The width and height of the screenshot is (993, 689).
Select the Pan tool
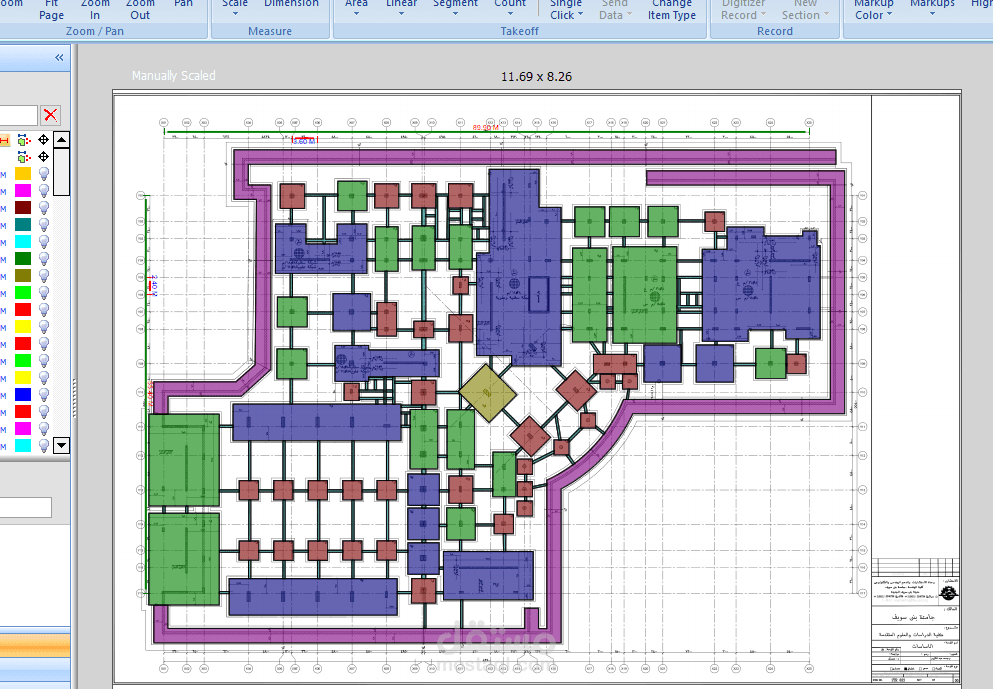pyautogui.click(x=184, y=5)
